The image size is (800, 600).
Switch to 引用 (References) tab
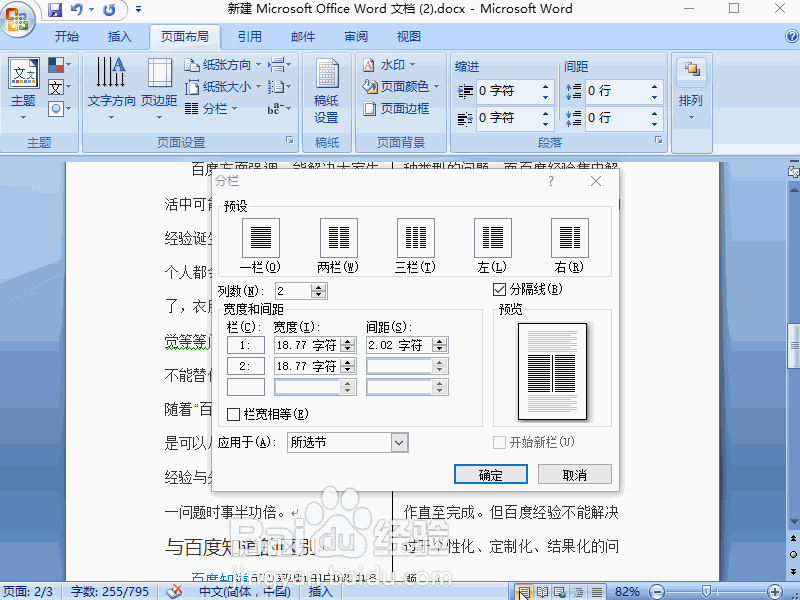[x=250, y=37]
